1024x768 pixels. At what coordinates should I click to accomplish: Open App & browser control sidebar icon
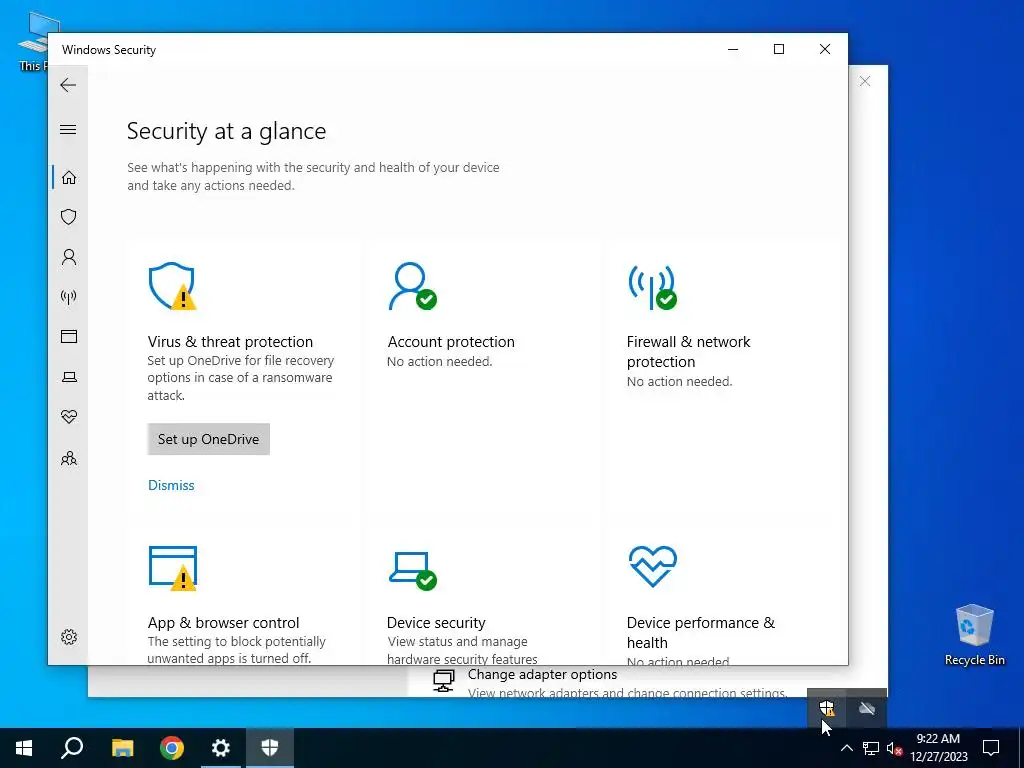coord(69,336)
